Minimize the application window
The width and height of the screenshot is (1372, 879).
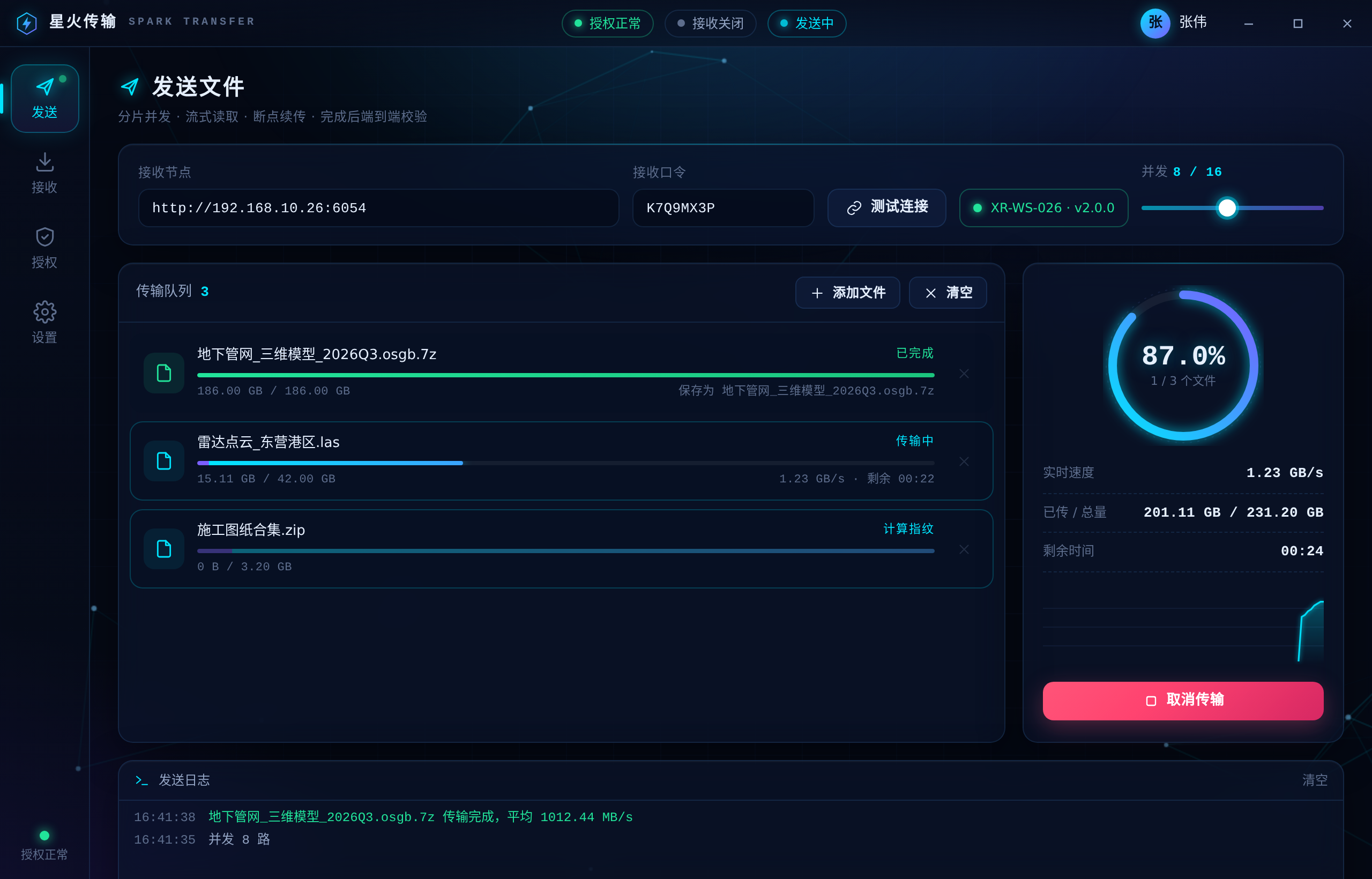[x=1248, y=24]
